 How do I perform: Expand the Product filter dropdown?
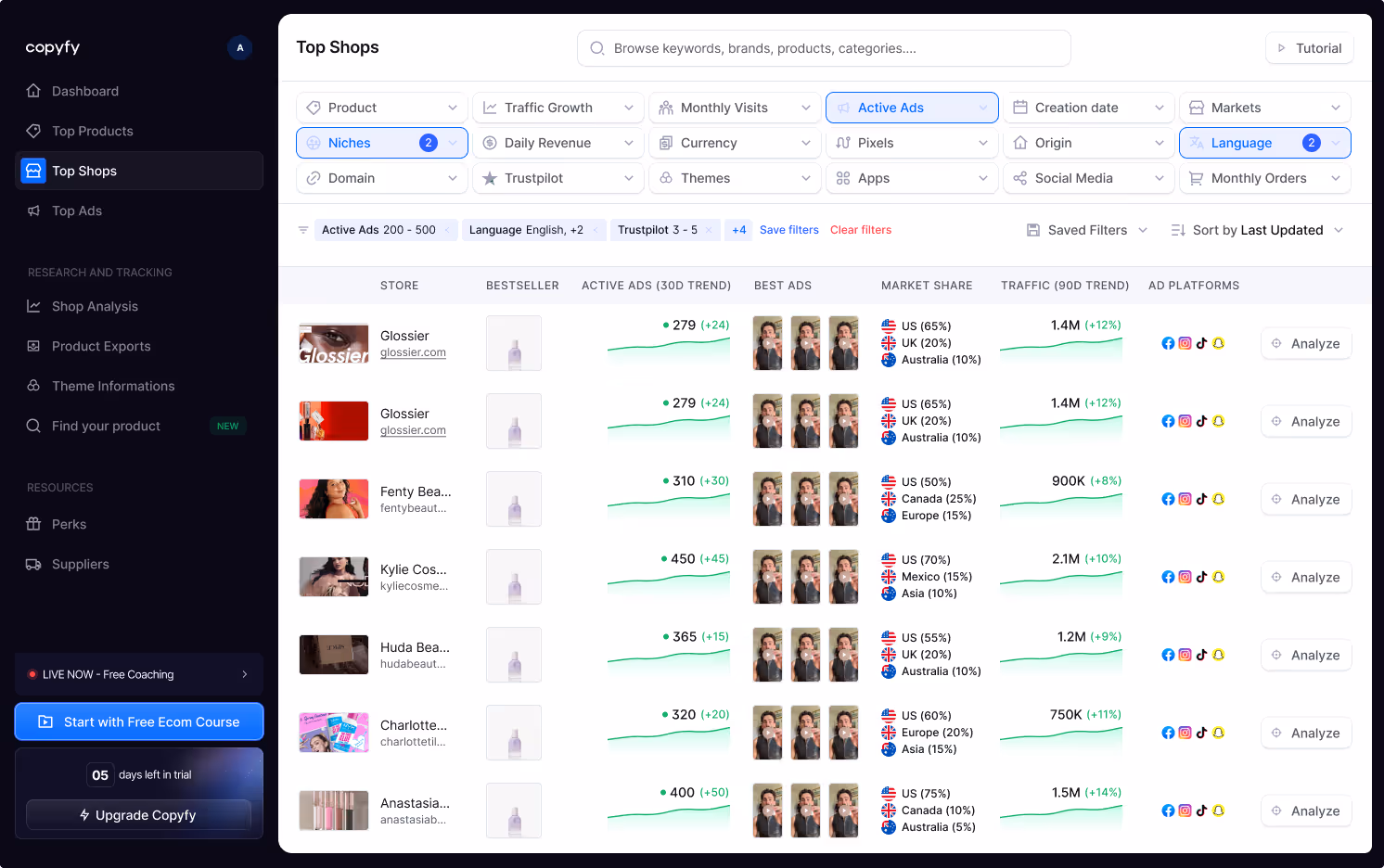point(382,108)
